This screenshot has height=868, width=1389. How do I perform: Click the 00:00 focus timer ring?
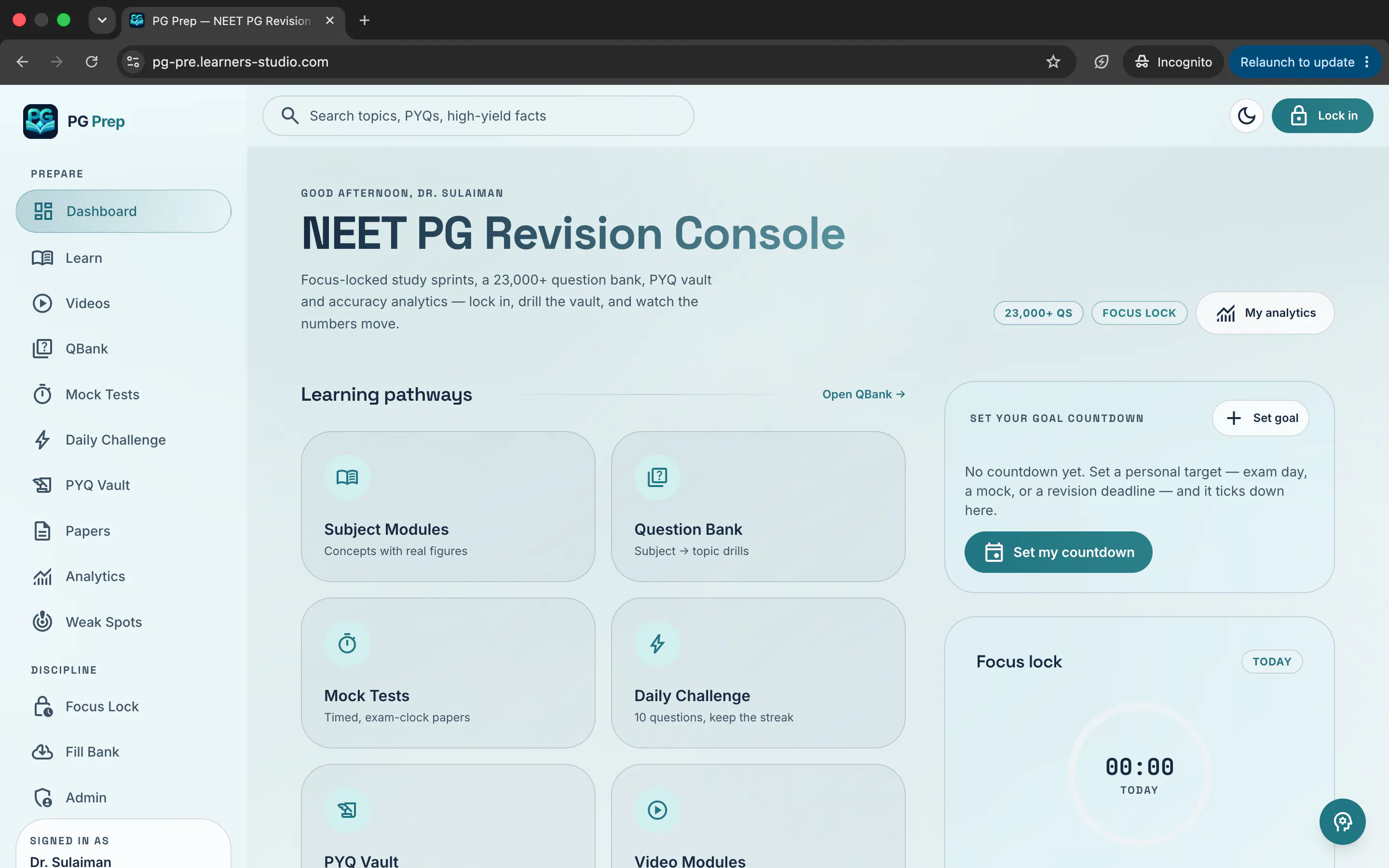[x=1139, y=774]
